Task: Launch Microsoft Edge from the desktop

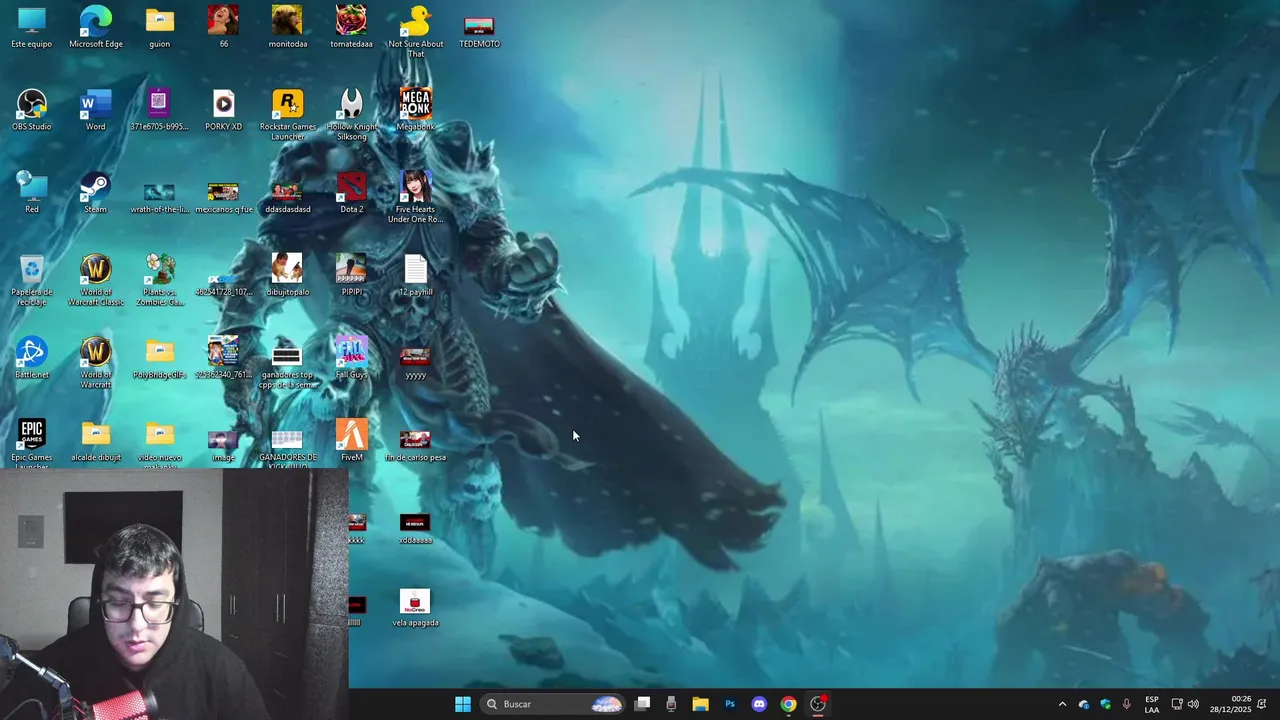Action: [x=96, y=27]
